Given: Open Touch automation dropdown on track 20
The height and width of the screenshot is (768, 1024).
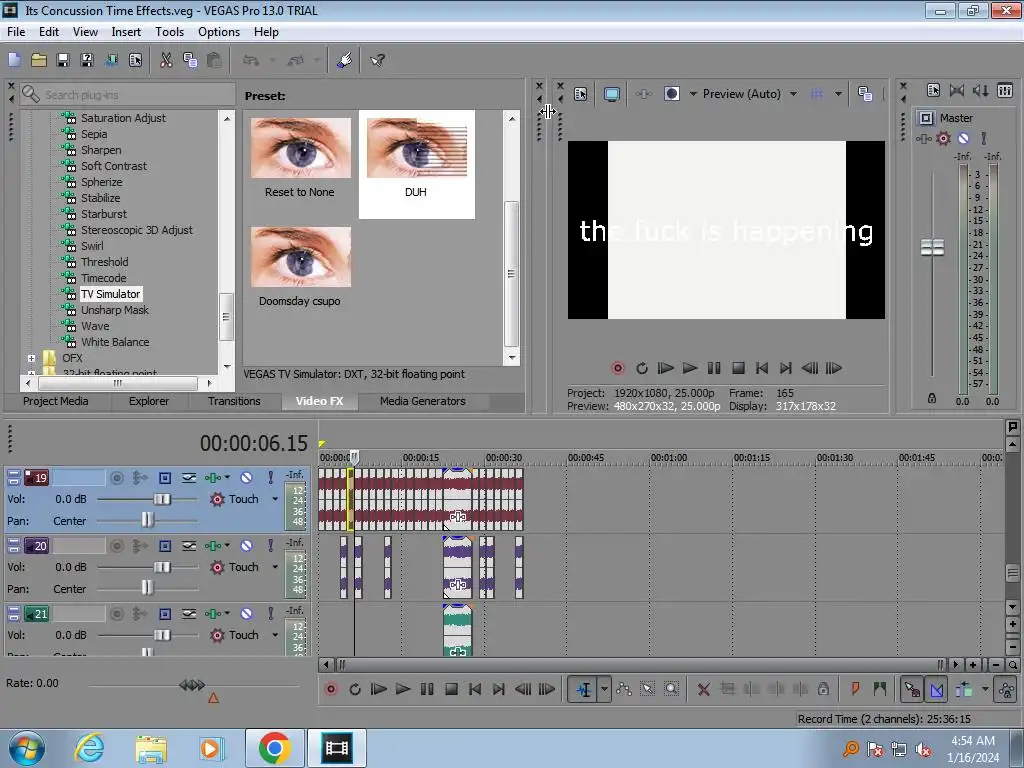Looking at the screenshot, I should click(275, 567).
